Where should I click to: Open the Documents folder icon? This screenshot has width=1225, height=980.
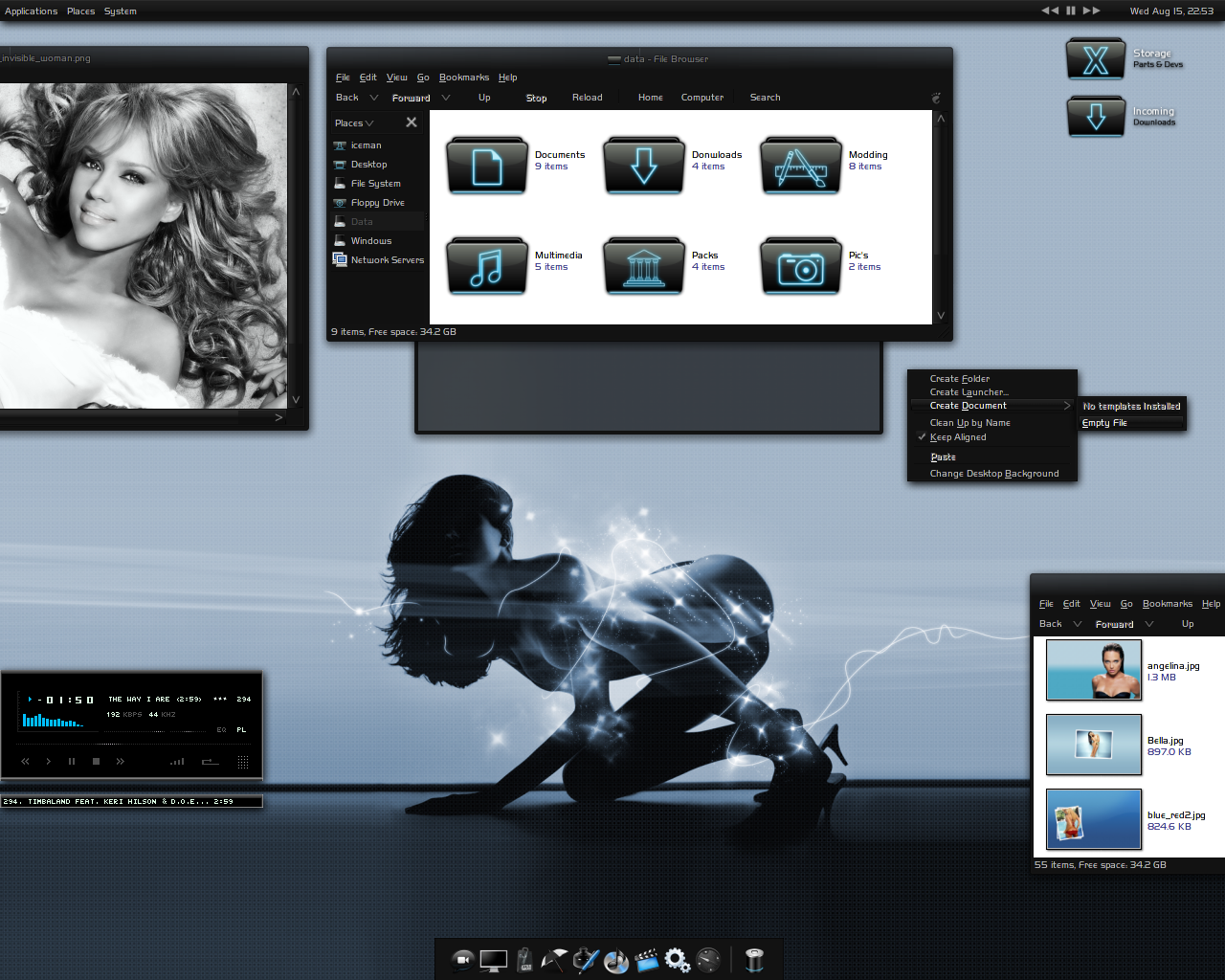tap(487, 166)
